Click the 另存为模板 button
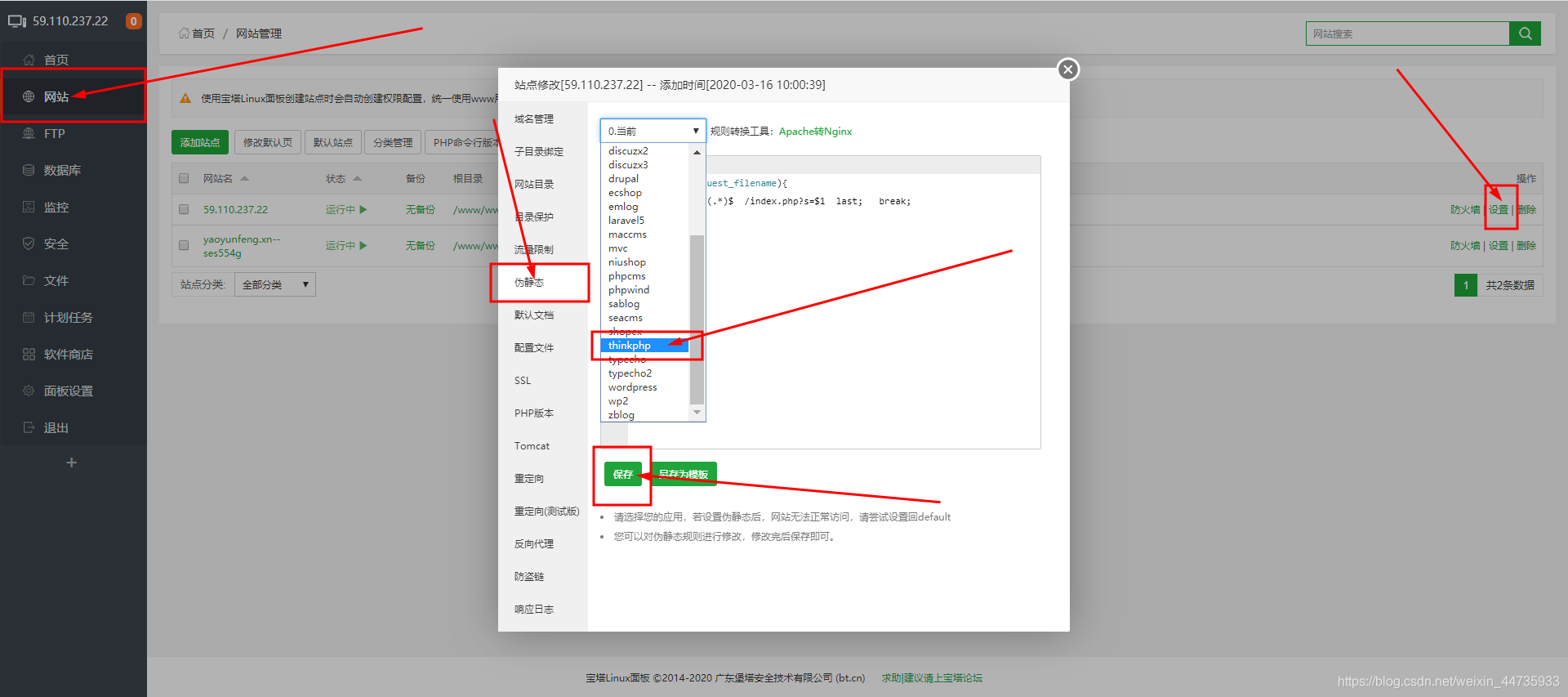The height and width of the screenshot is (697, 1568). (684, 474)
